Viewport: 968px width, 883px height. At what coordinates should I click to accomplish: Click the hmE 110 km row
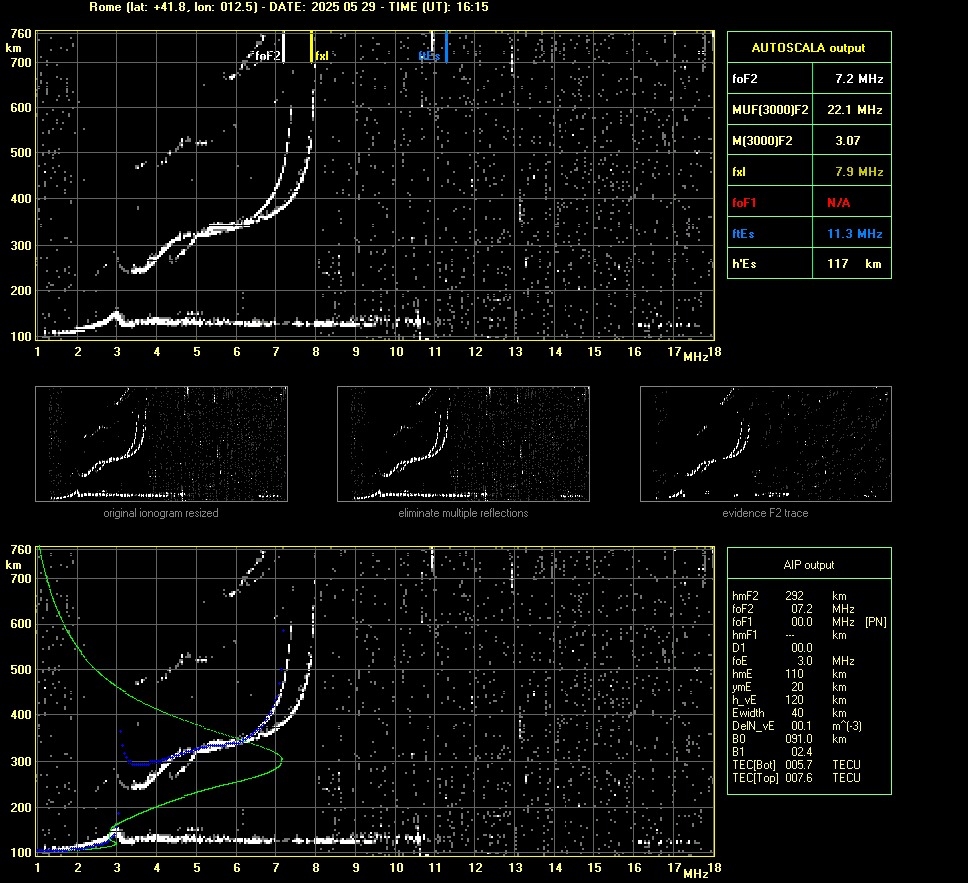click(x=790, y=674)
